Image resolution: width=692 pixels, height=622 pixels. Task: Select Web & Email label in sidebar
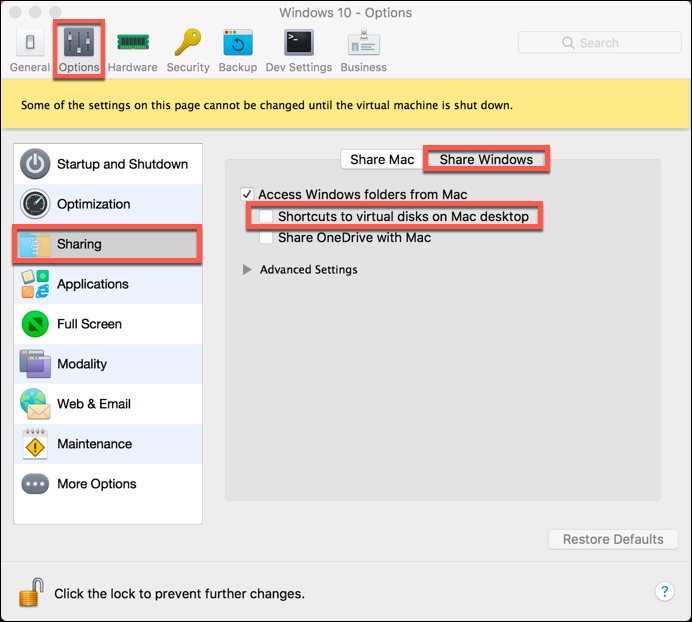click(94, 404)
